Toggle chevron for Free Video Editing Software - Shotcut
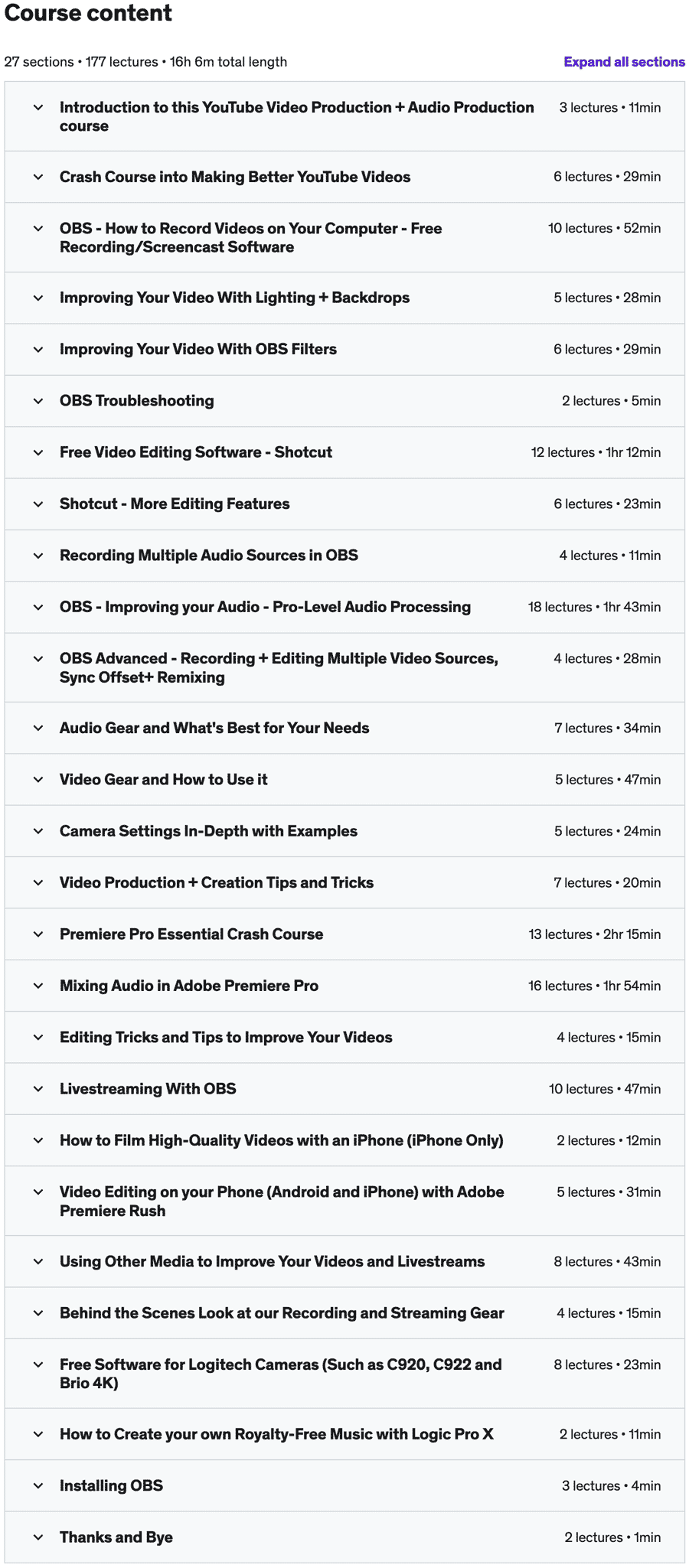Viewport: 689px width, 1568px height. 38,452
